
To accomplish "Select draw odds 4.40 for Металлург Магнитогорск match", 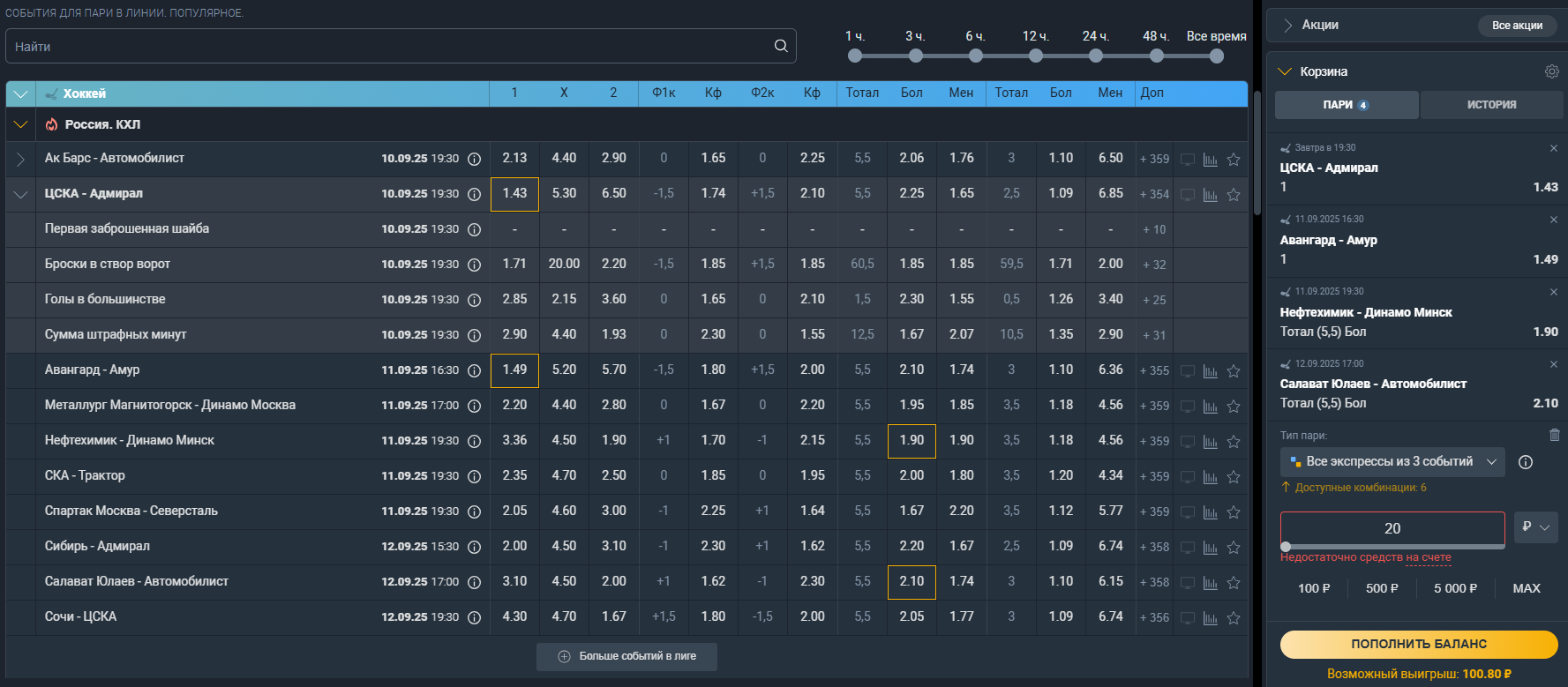I will (x=564, y=405).
